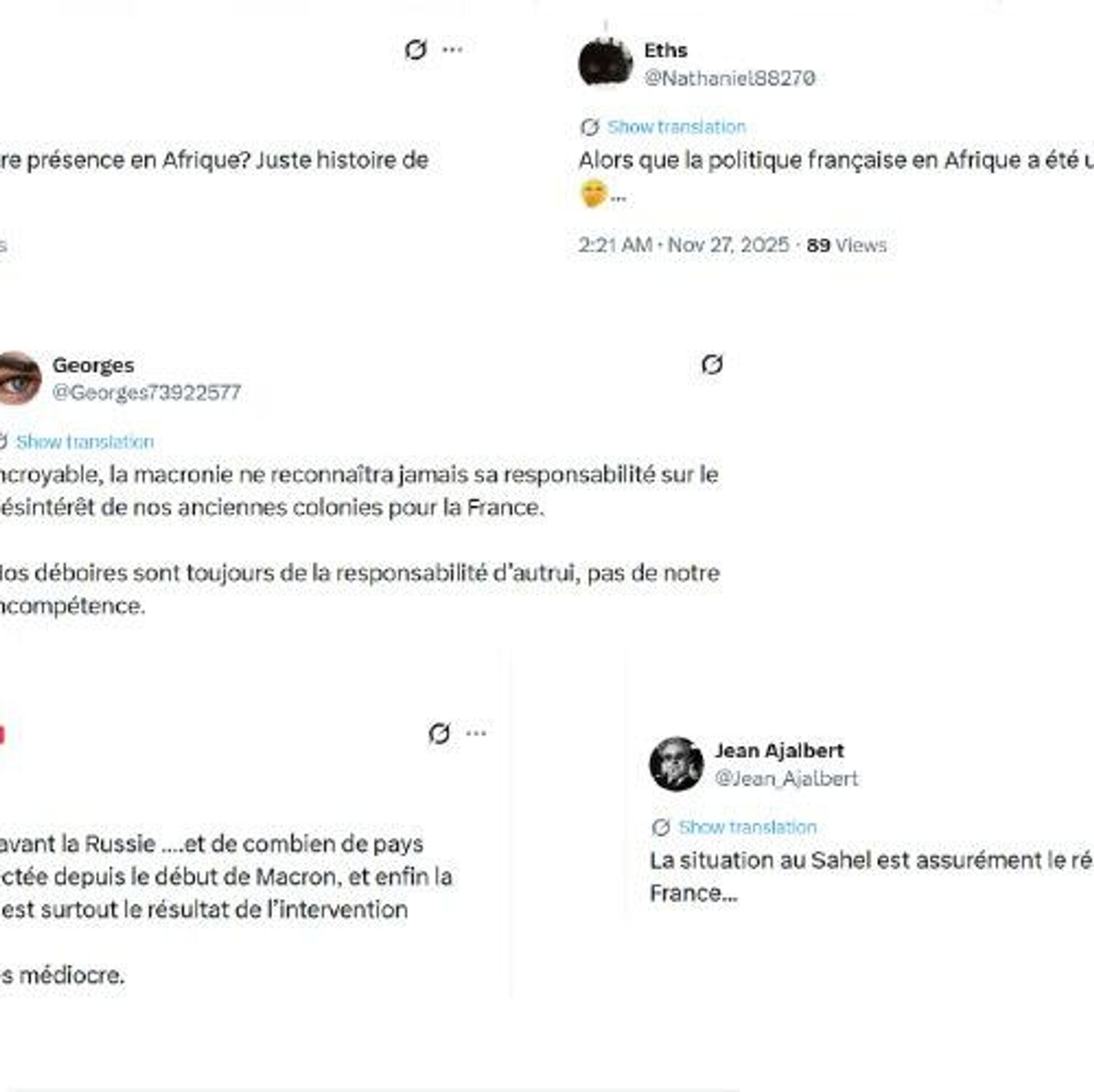Open more options on the tweet mentioning la Russie
This screenshot has height=1092, width=1094.
click(x=476, y=734)
